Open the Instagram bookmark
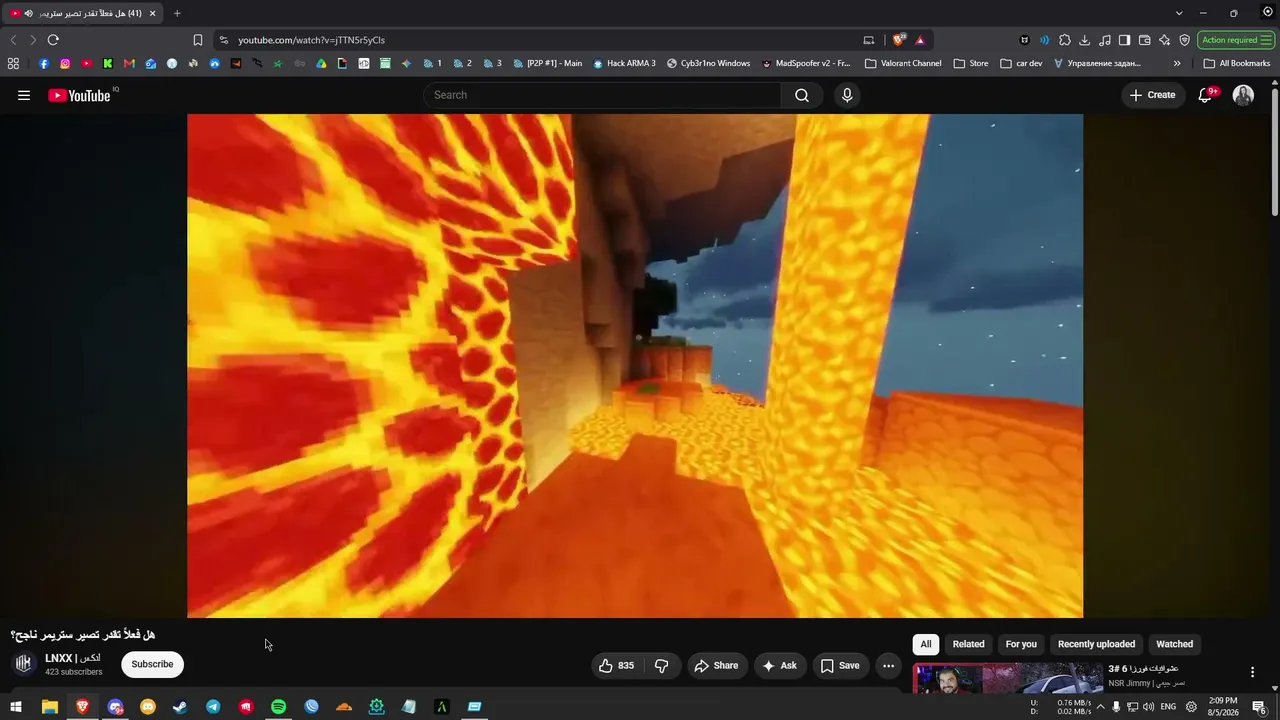The width and height of the screenshot is (1280, 720). coord(65,63)
